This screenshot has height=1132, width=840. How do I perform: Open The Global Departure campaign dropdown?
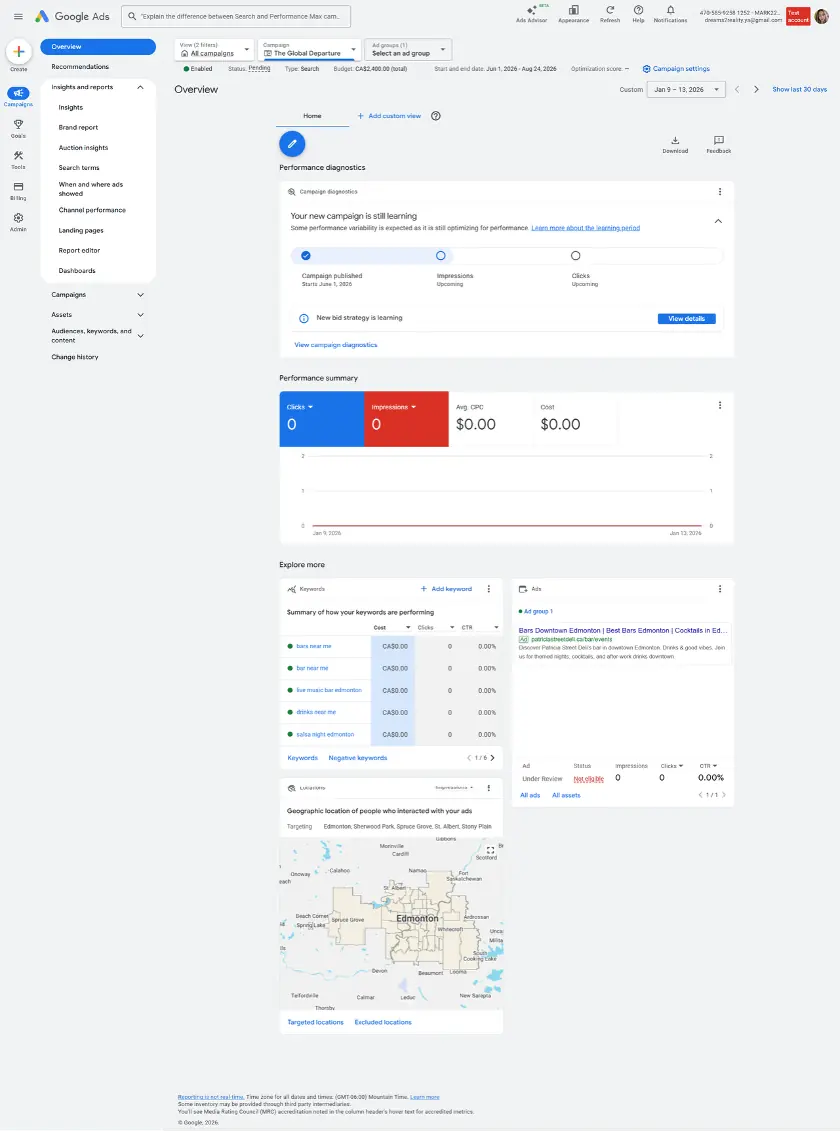pos(309,49)
